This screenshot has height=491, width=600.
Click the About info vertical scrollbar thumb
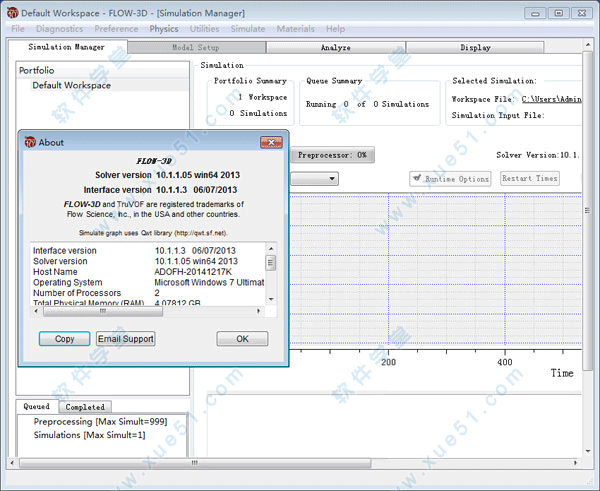click(x=271, y=263)
